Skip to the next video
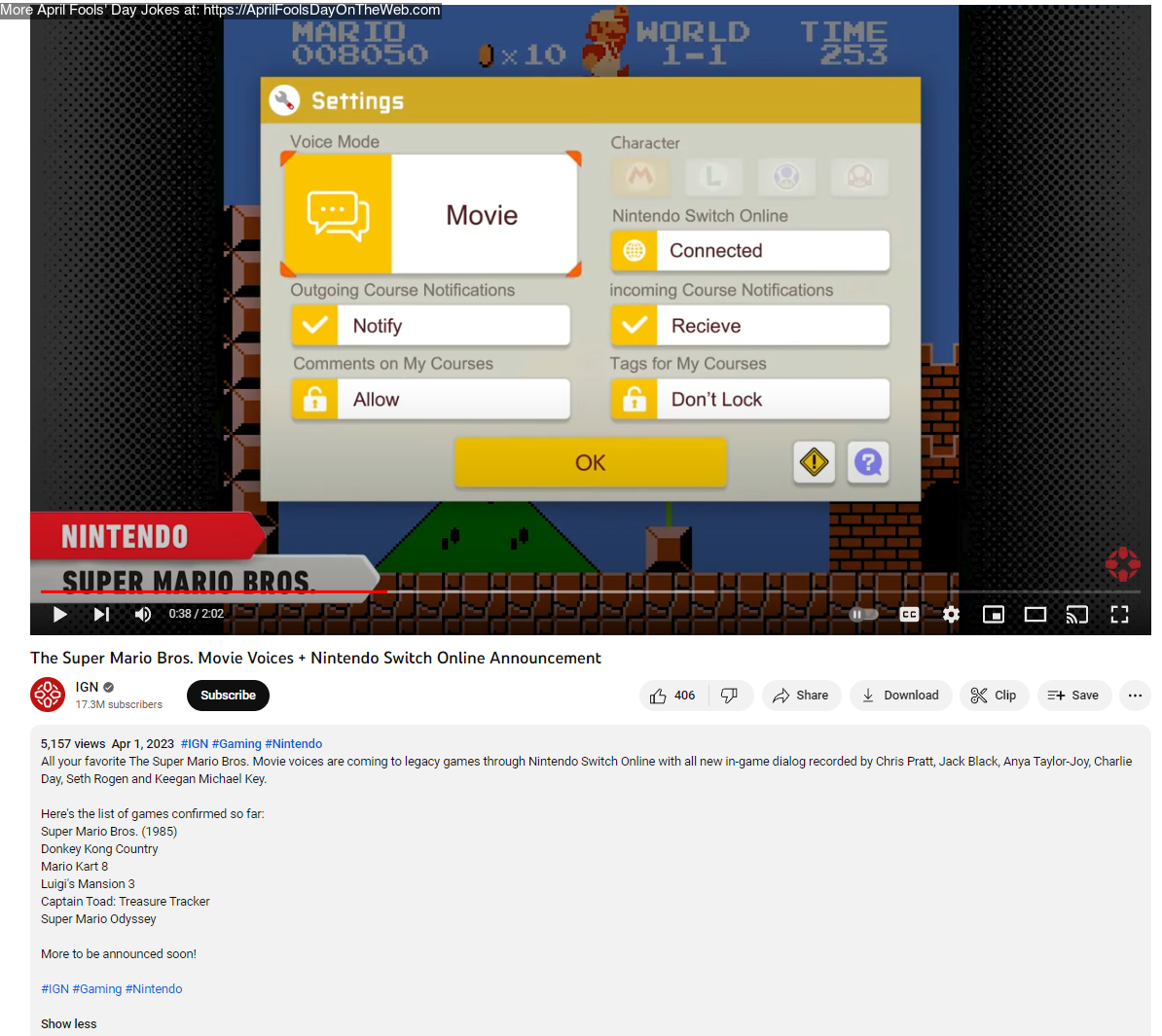 (x=101, y=614)
